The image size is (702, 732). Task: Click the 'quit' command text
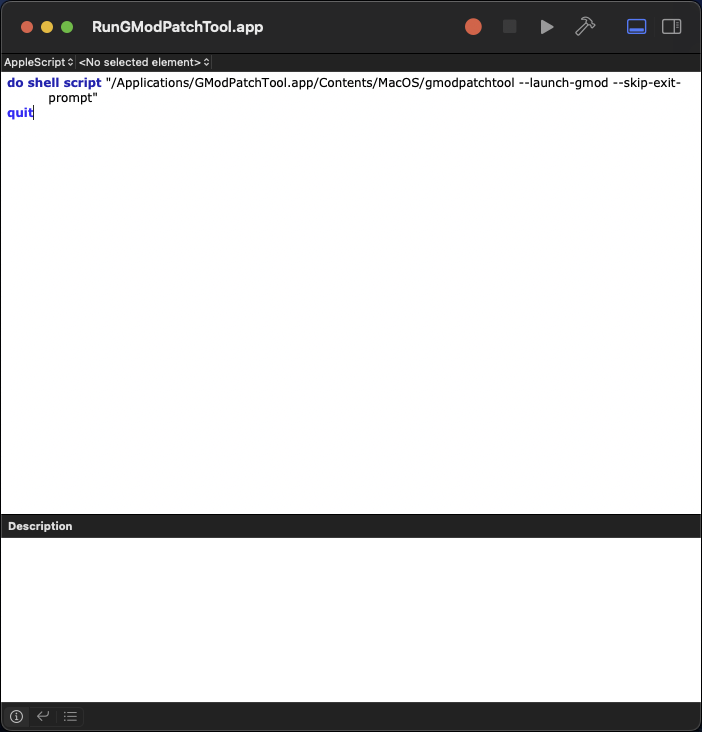pos(20,113)
